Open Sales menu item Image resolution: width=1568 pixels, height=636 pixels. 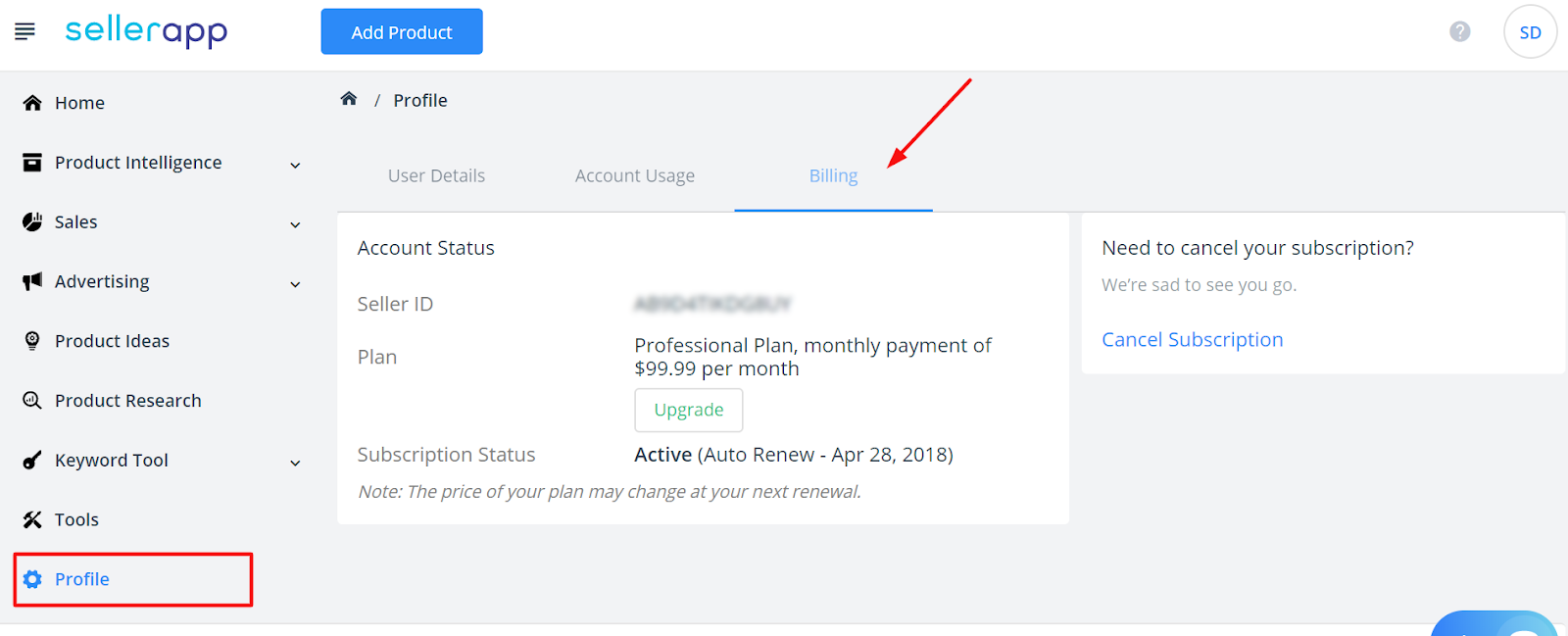click(75, 222)
